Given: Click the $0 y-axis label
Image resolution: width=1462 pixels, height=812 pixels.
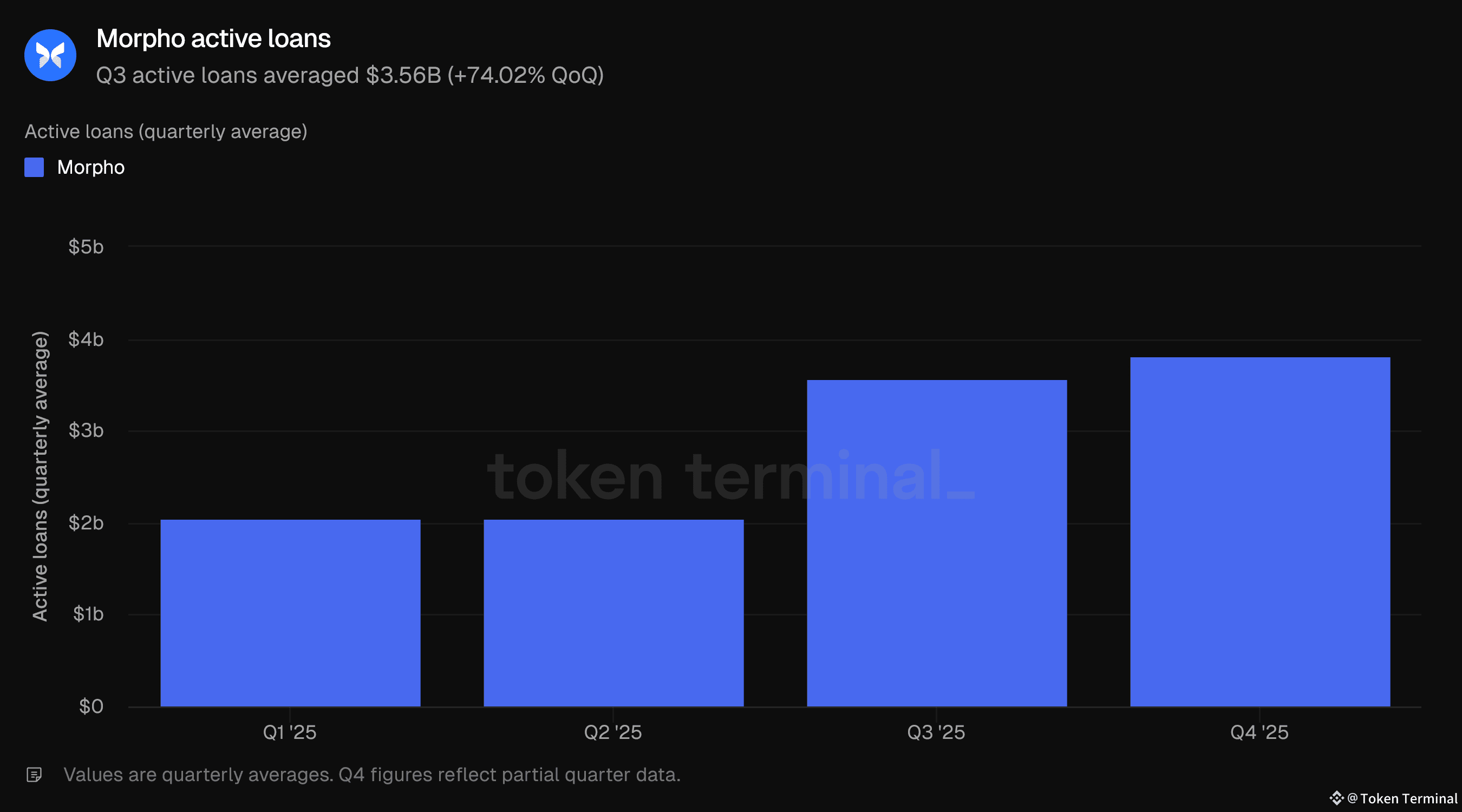Looking at the screenshot, I should tap(91, 706).
